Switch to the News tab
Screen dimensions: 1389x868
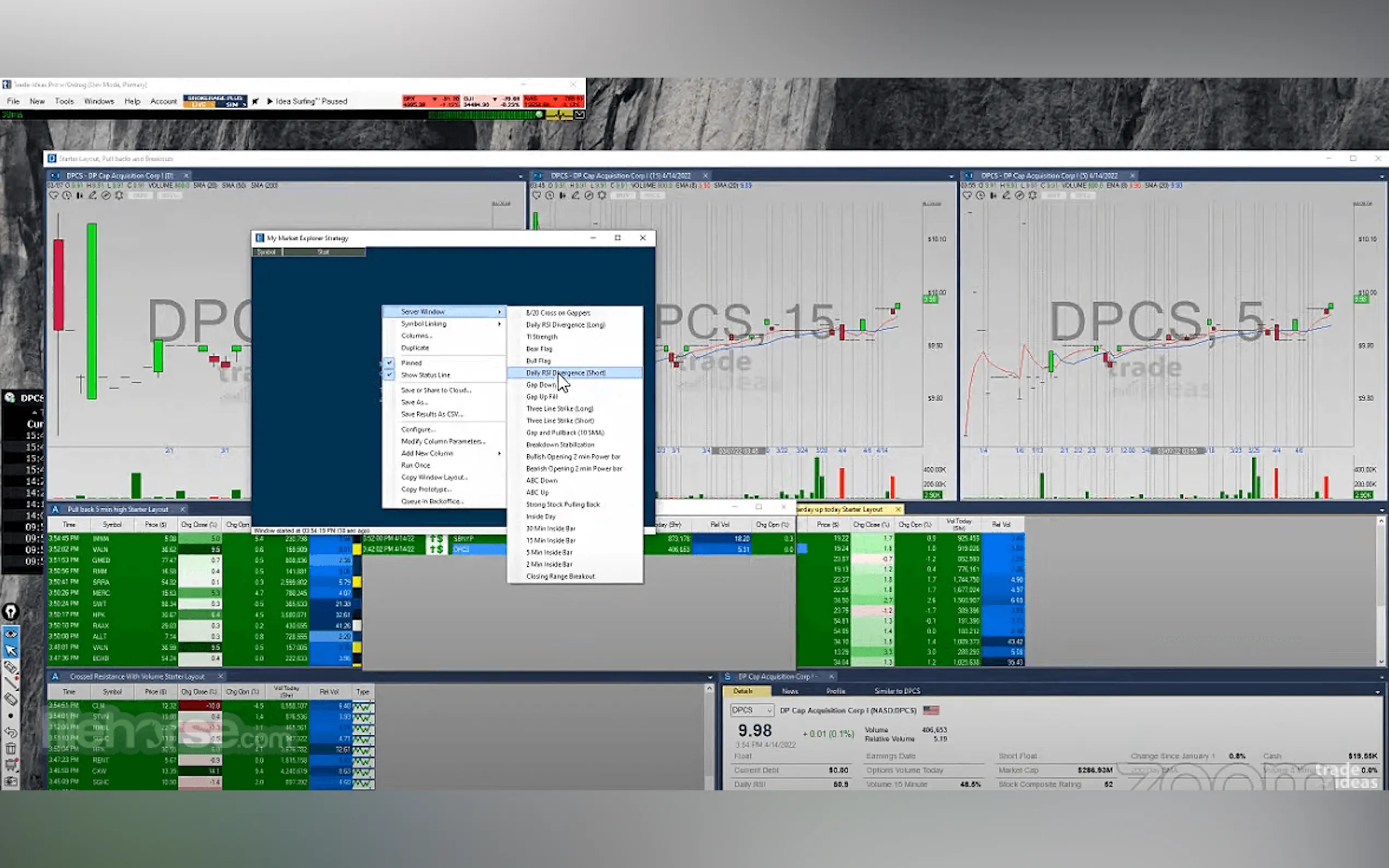[x=790, y=691]
